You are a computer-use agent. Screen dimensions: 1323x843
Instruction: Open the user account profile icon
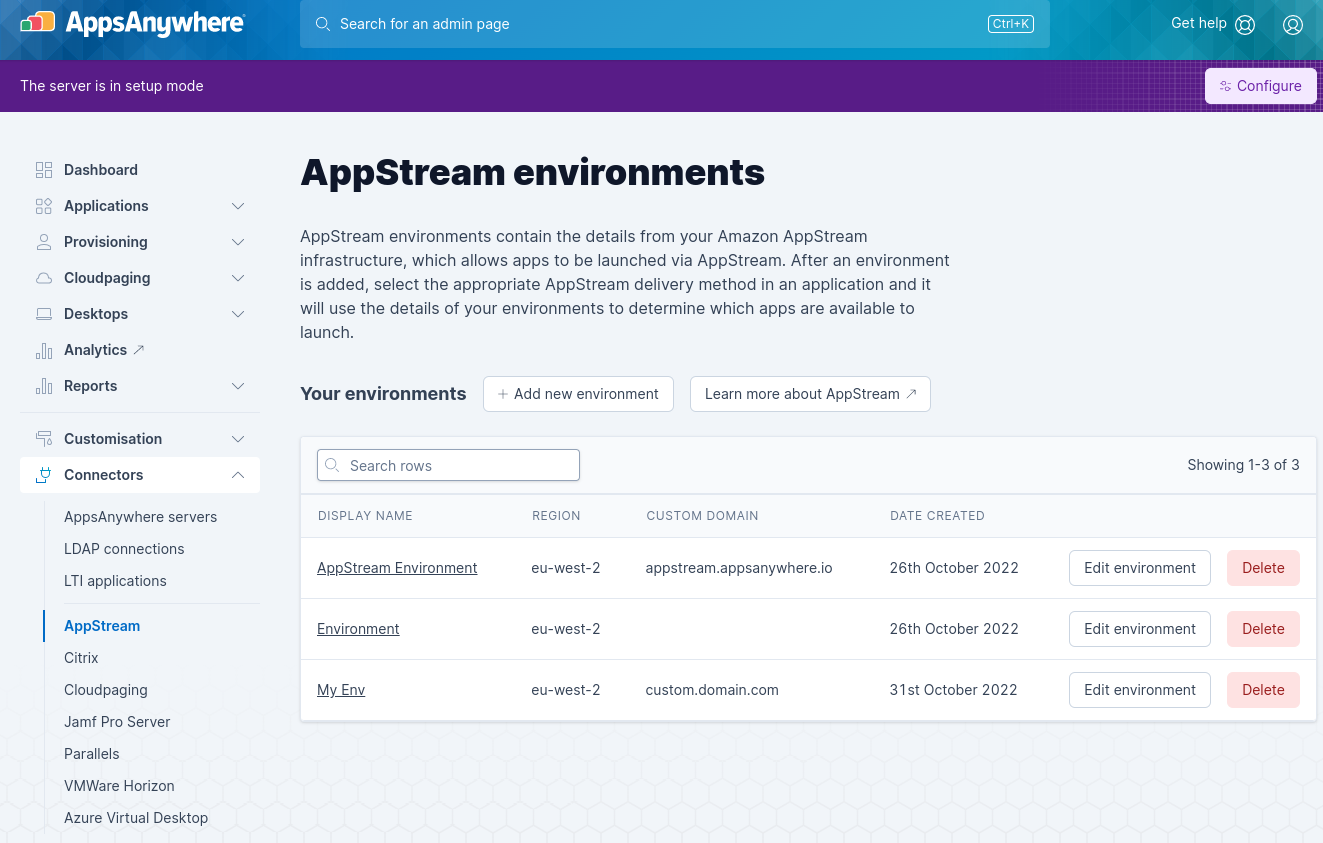coord(1292,25)
